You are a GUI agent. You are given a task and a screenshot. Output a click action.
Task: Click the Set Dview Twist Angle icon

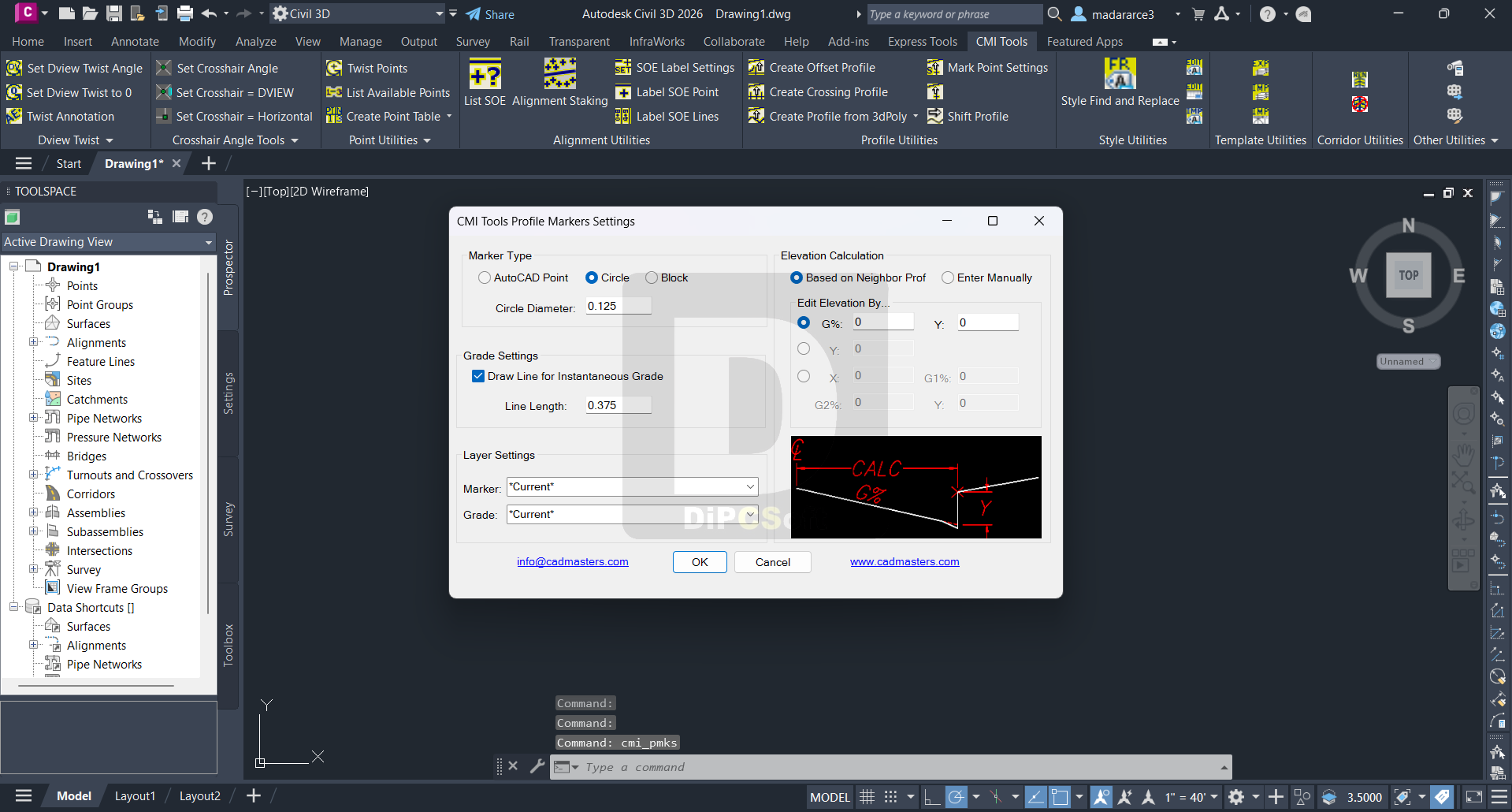tap(14, 69)
